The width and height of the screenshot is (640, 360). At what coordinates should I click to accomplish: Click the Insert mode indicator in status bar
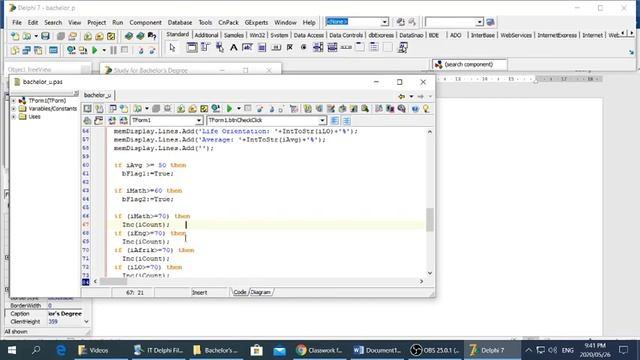coord(200,292)
